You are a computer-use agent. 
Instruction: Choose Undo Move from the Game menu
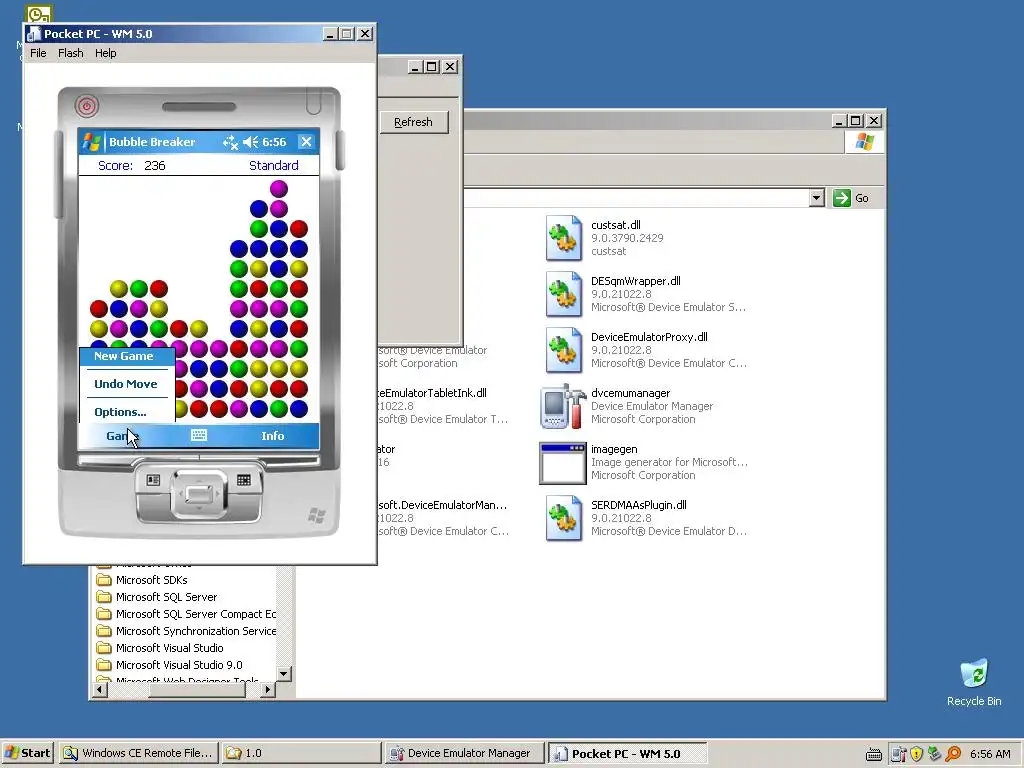pyautogui.click(x=127, y=384)
